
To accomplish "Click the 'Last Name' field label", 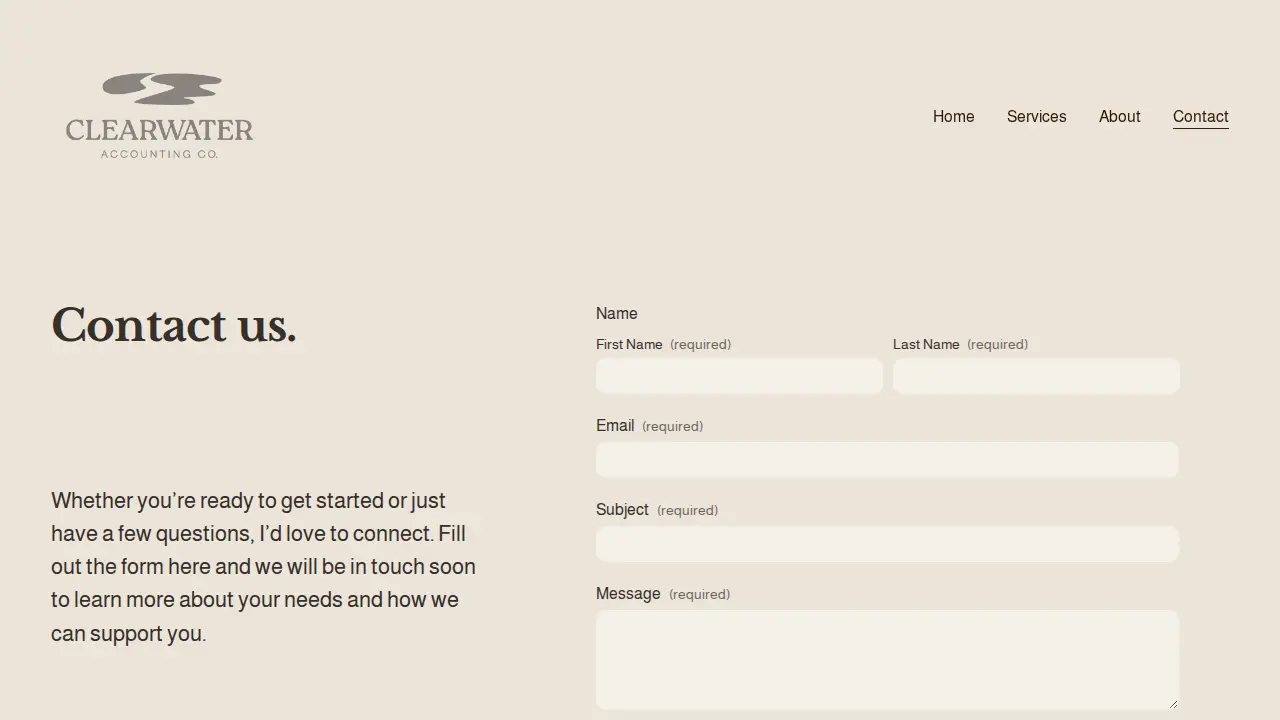I will click(x=926, y=344).
